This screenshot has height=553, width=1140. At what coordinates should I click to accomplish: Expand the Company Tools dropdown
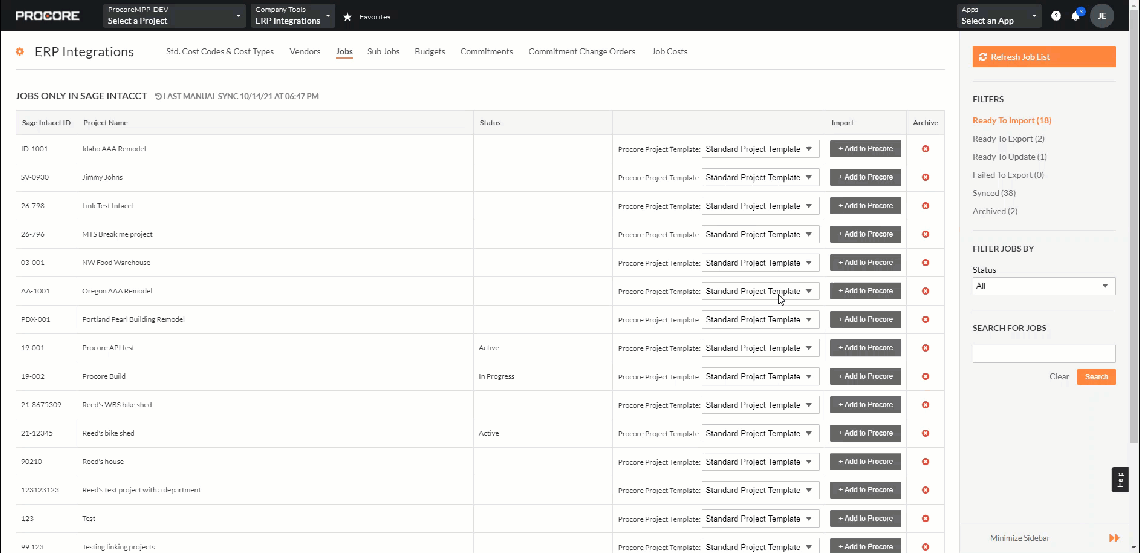[291, 16]
